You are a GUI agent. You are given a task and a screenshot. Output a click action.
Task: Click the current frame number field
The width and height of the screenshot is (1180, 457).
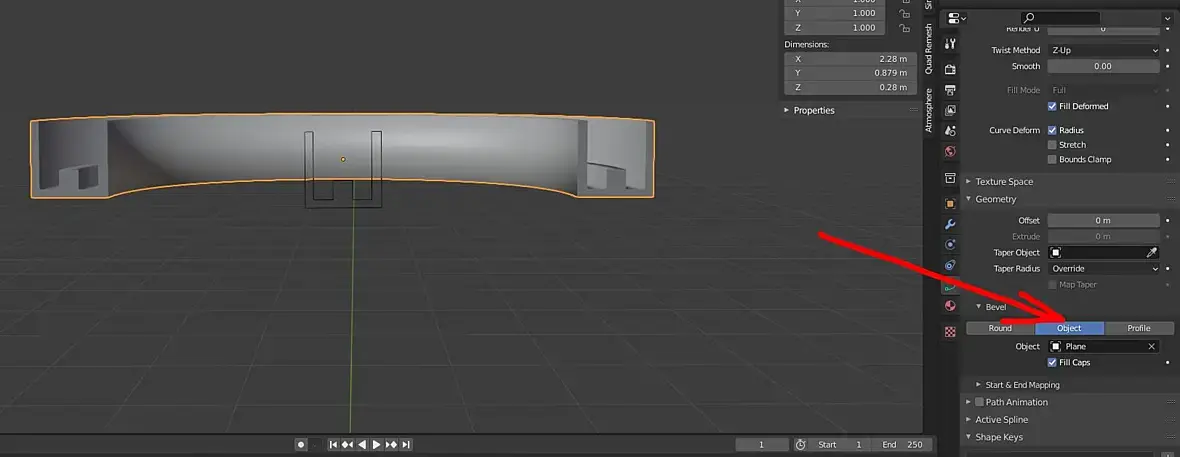(x=762, y=445)
